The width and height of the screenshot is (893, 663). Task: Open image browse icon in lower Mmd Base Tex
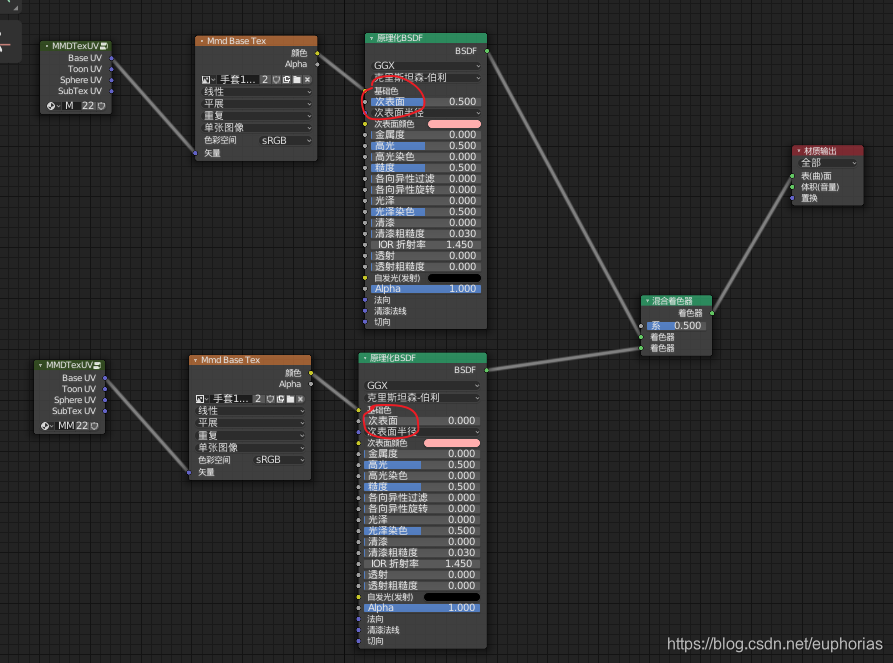pos(200,399)
